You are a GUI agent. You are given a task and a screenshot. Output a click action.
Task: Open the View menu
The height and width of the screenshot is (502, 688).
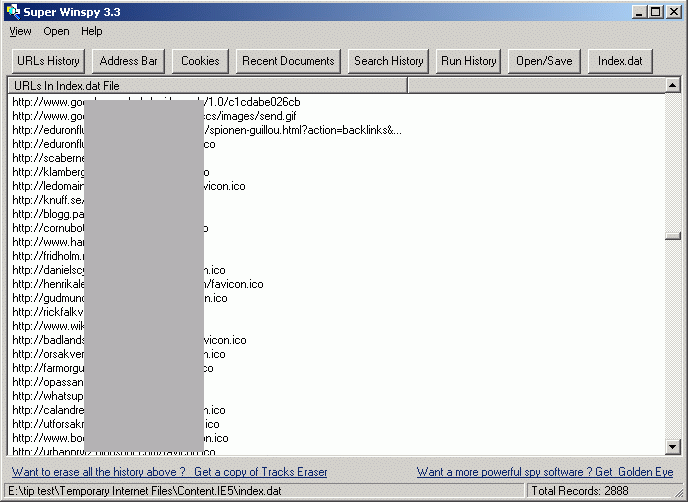[x=20, y=32]
